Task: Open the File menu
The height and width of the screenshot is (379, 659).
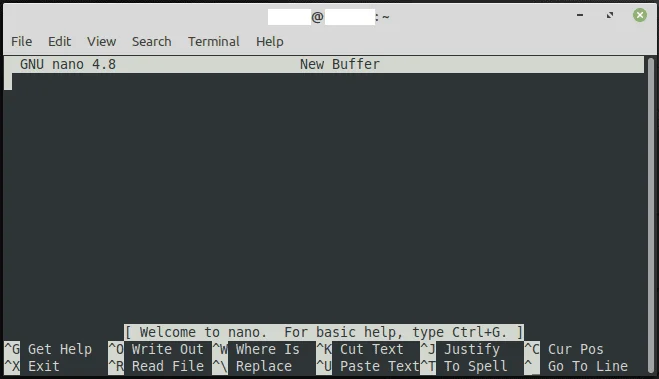Action: tap(21, 42)
